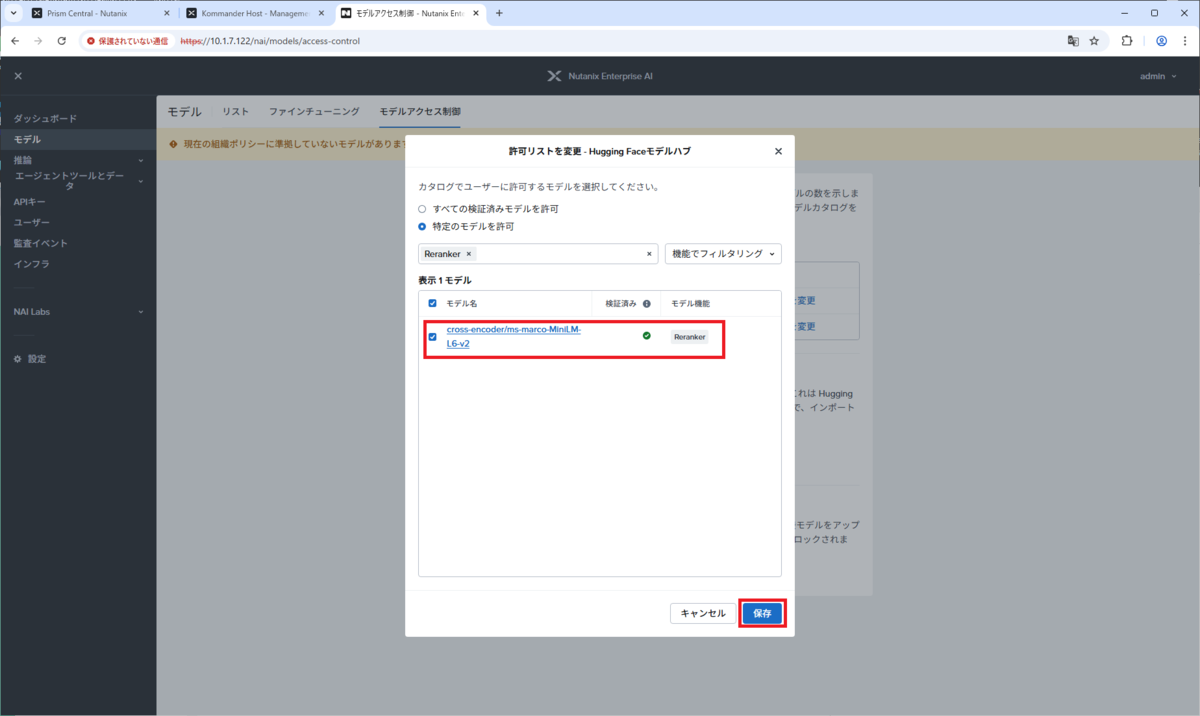This screenshot has height=716, width=1200.
Task: Click the 保存 button
Action: 762,613
